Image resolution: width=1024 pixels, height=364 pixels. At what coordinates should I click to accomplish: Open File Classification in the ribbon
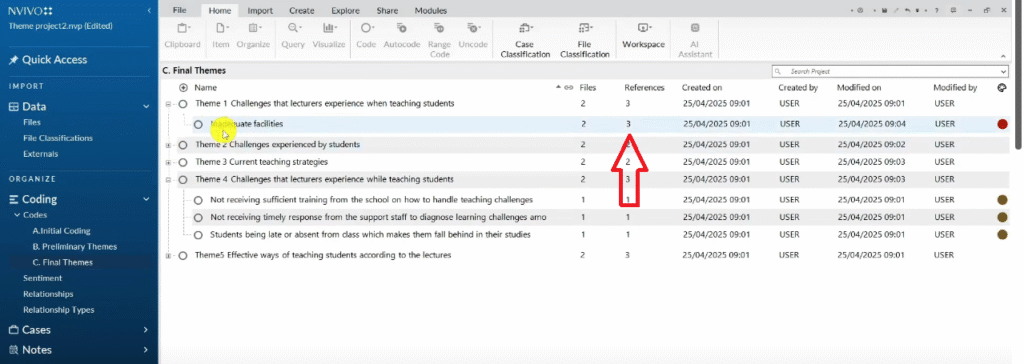[x=584, y=40]
